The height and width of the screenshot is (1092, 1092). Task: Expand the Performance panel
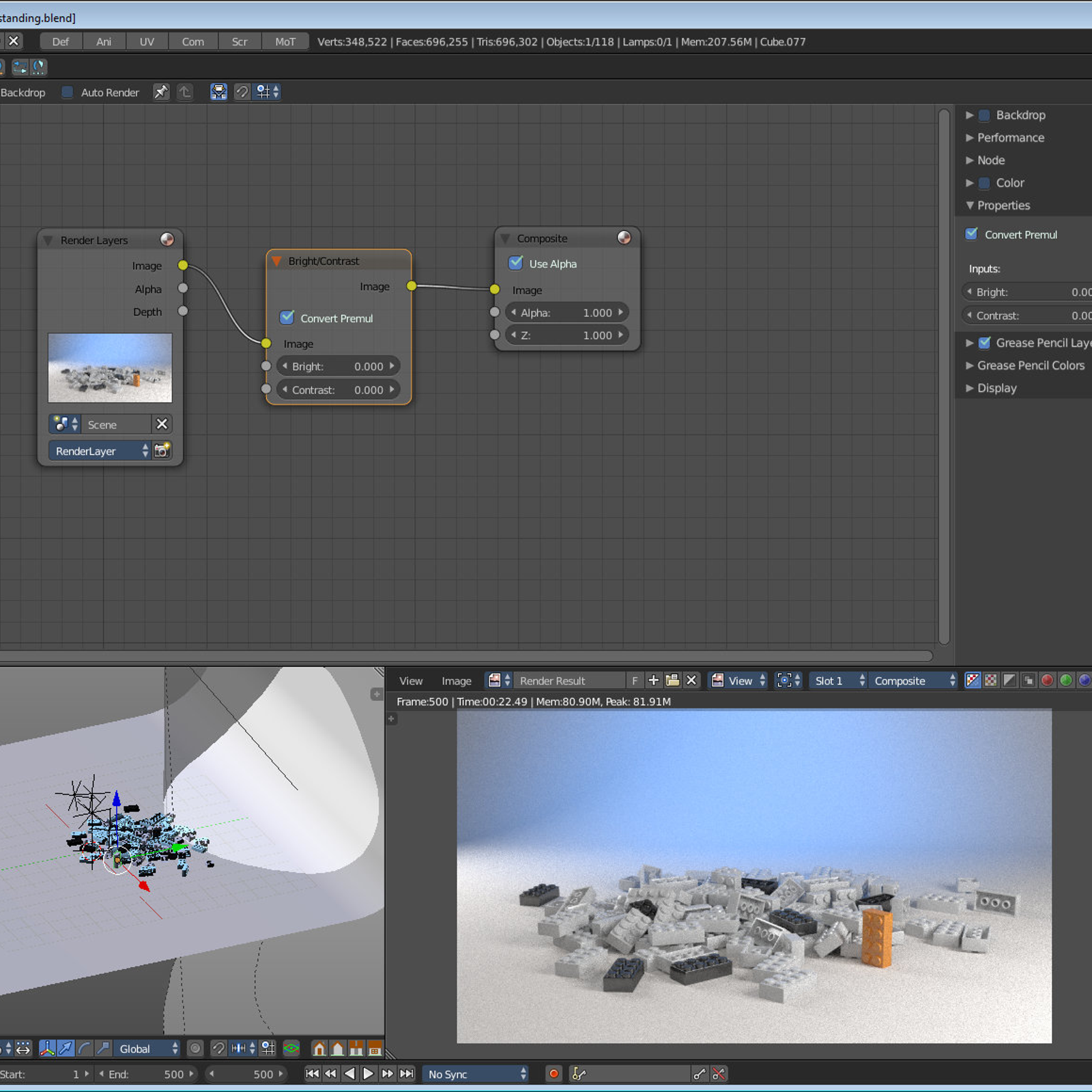pos(970,137)
